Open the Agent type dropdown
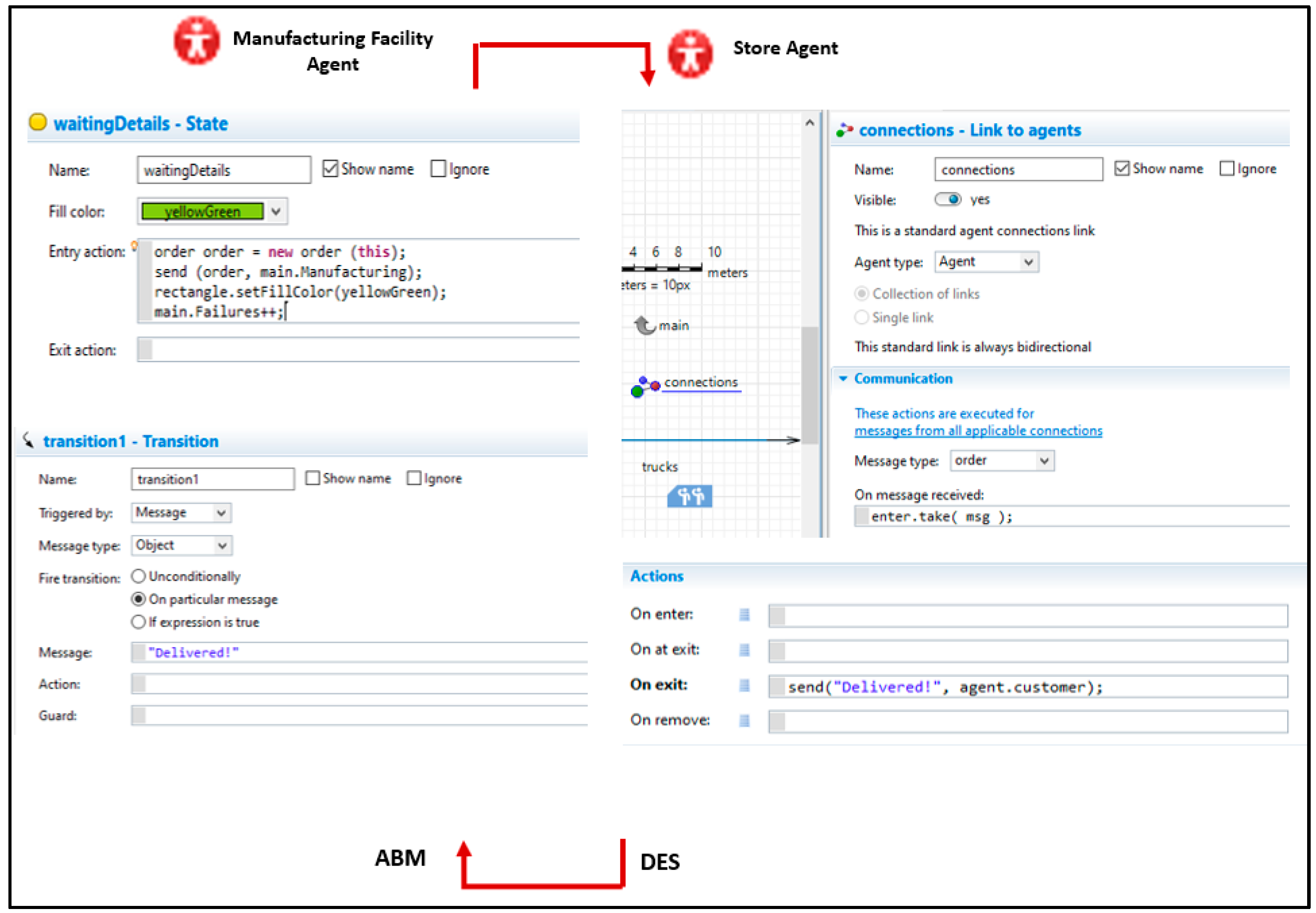The image size is (1316, 913). tap(1029, 262)
